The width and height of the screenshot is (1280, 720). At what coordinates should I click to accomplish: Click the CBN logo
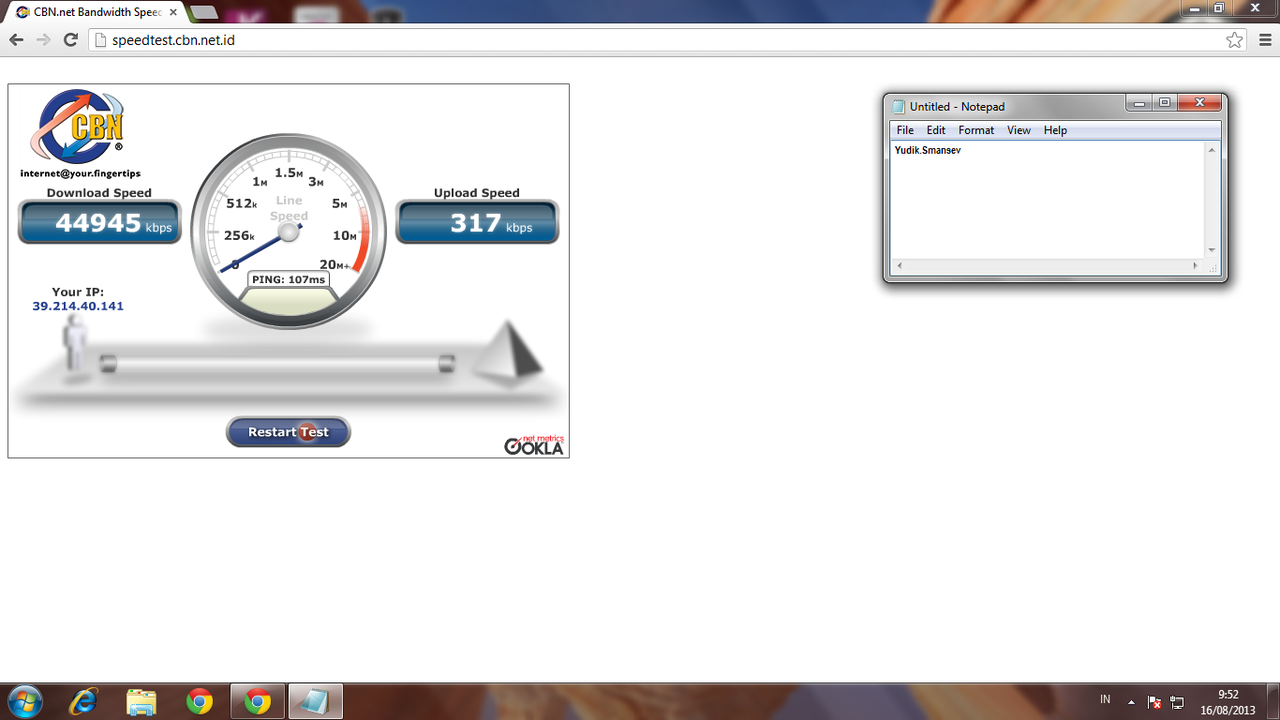(x=78, y=127)
